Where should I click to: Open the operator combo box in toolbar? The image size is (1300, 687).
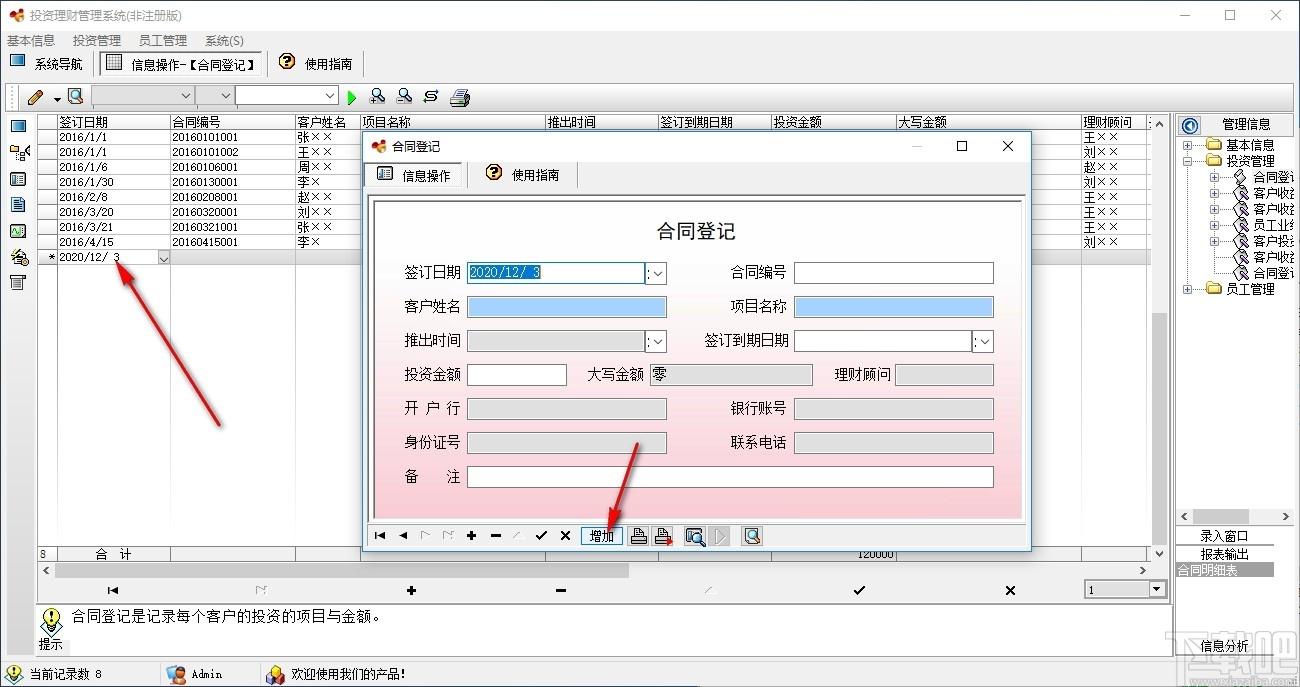pos(225,96)
